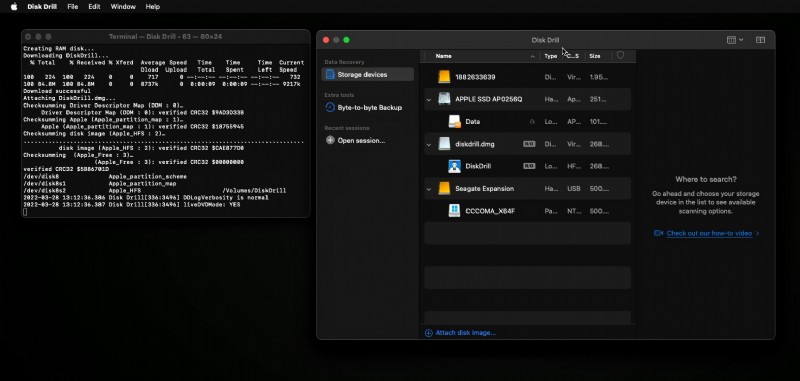Click size cell of APPLE SSD row
The height and width of the screenshot is (381, 800).
pyautogui.click(x=598, y=99)
